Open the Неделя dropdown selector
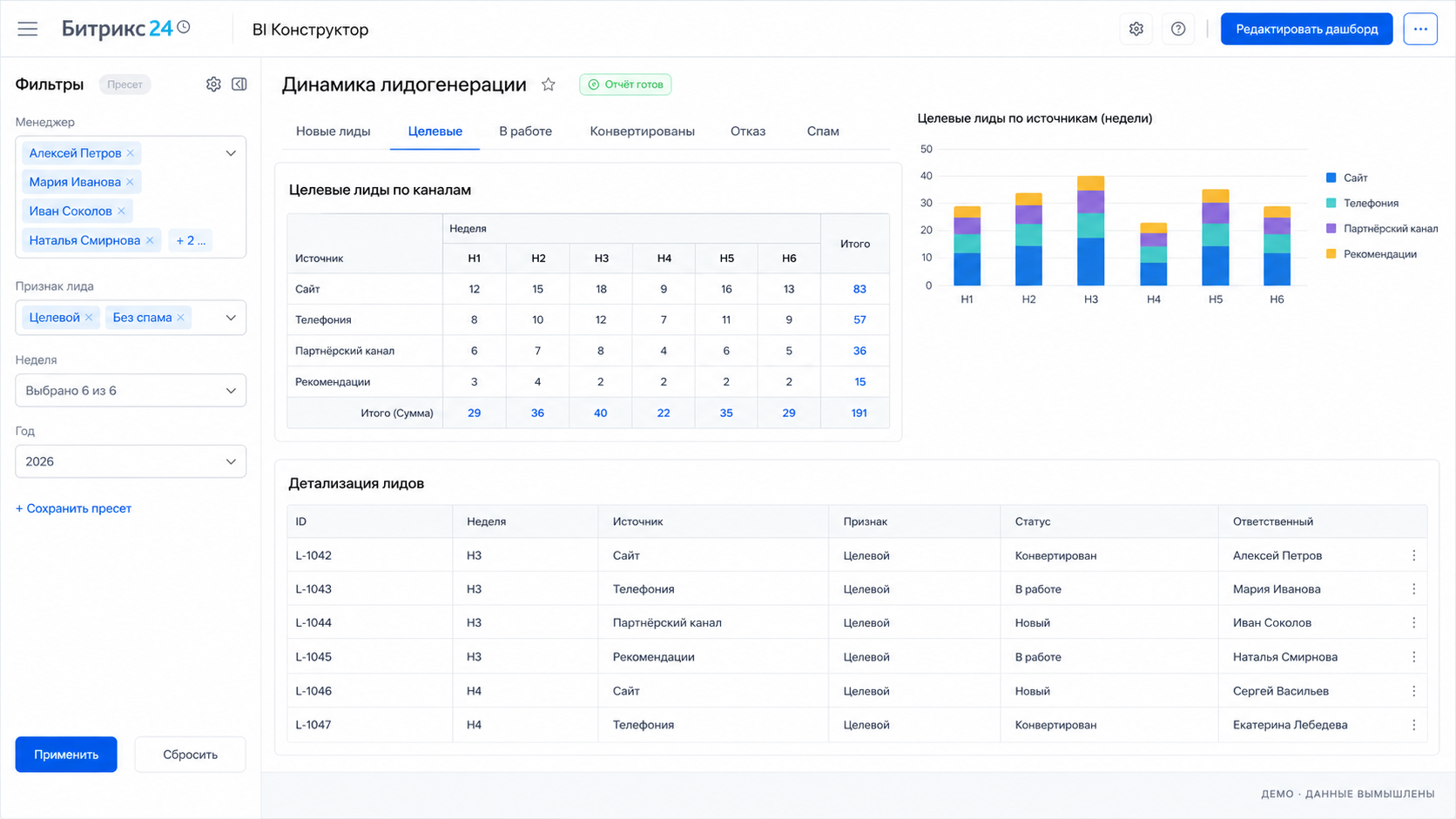This screenshot has width=1456, height=819. point(131,391)
